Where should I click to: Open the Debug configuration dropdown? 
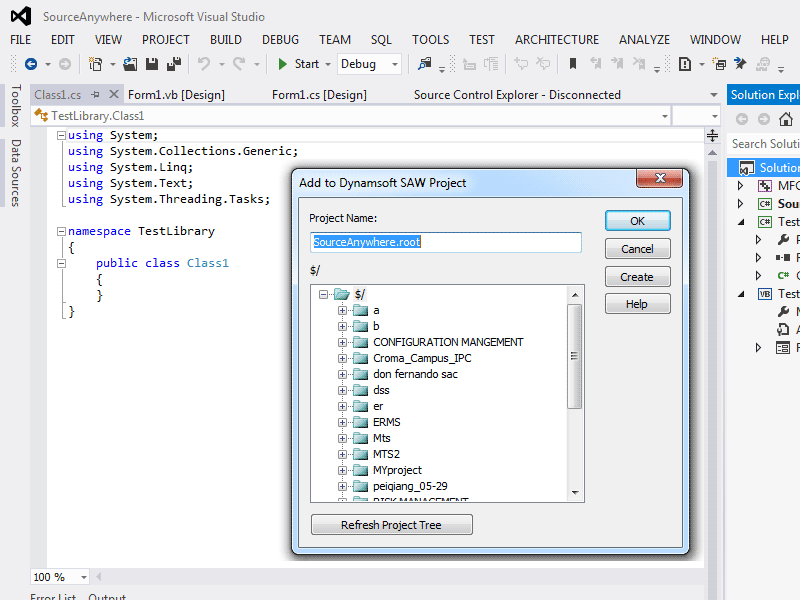click(369, 64)
